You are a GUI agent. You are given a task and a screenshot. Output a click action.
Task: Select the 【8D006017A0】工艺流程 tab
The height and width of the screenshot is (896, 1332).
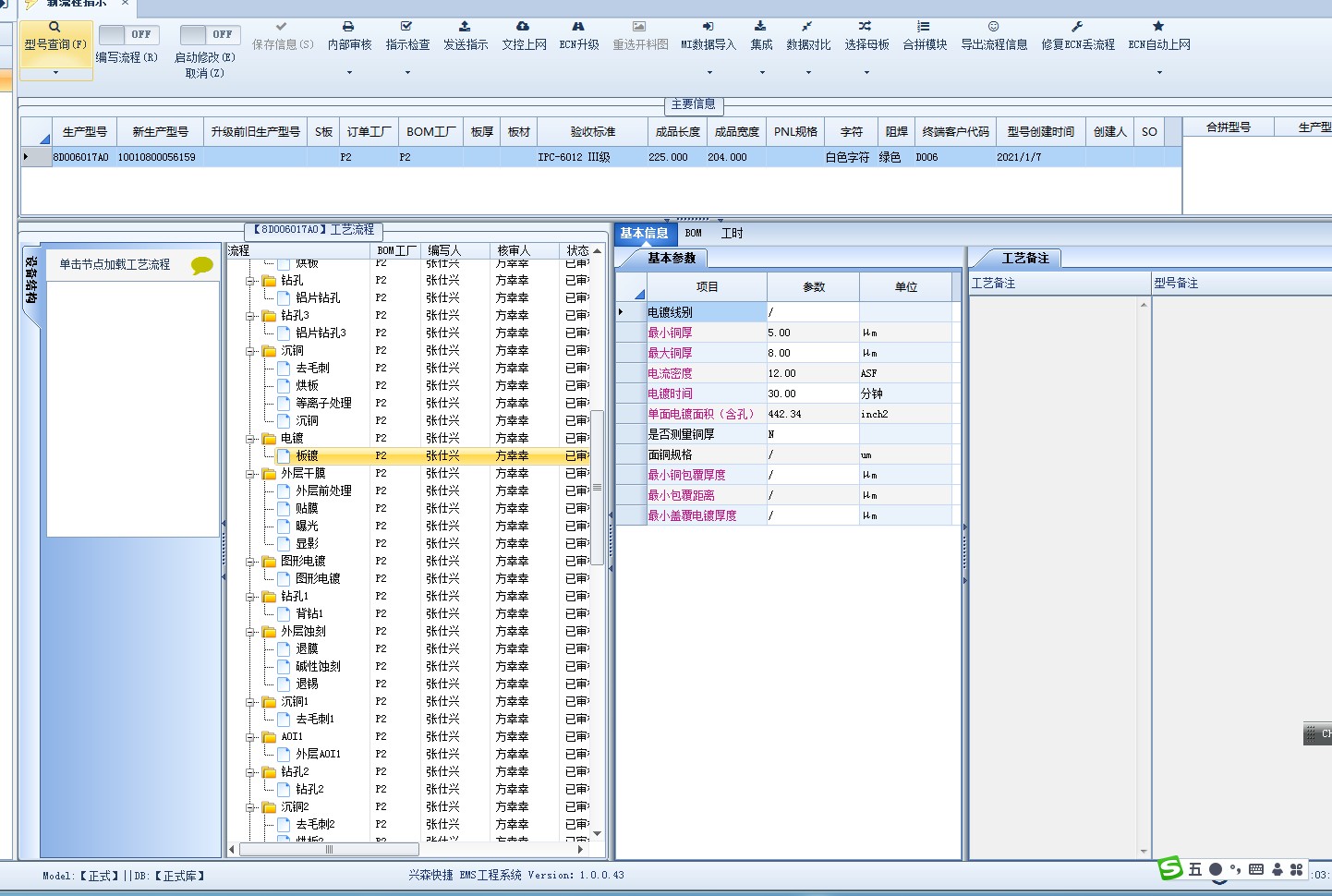click(314, 230)
